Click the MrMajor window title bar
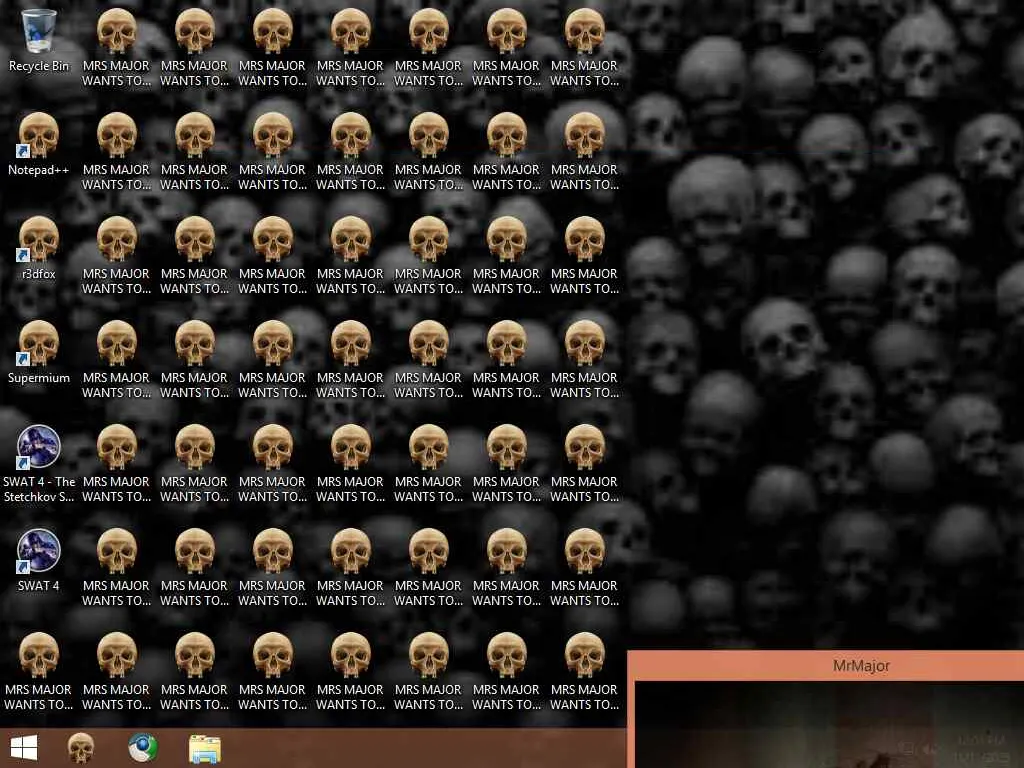The height and width of the screenshot is (768, 1024). [827, 665]
